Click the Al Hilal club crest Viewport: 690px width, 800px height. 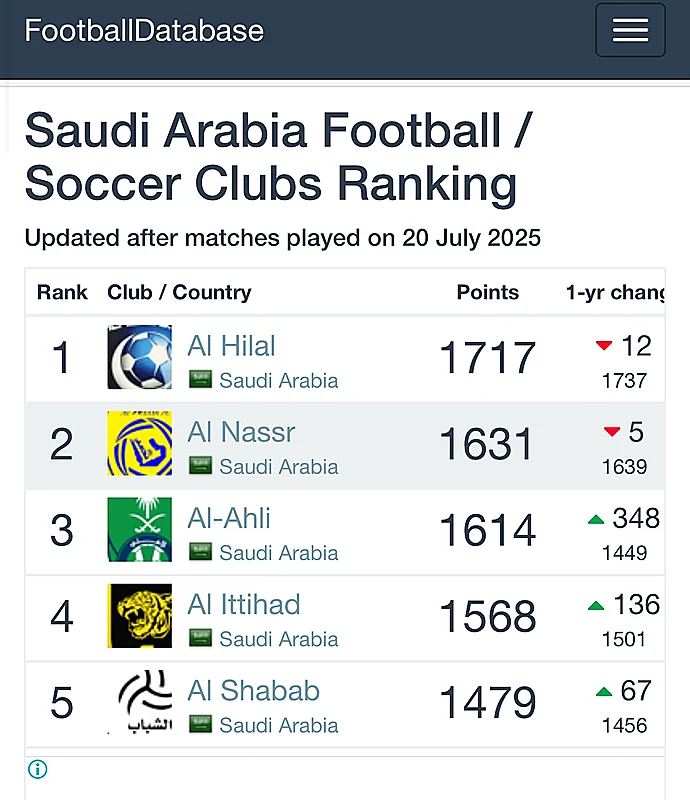[x=139, y=357]
